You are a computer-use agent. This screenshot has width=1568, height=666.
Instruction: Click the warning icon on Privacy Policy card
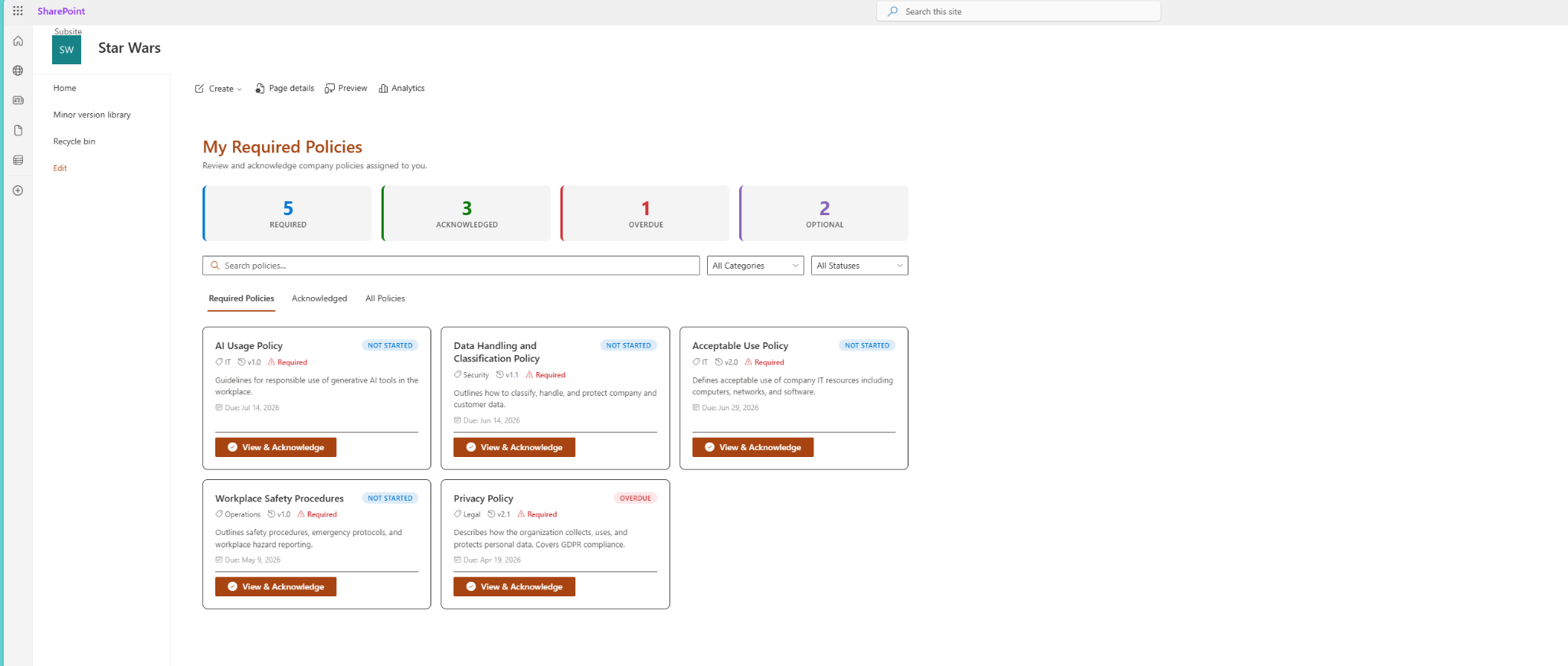(521, 514)
